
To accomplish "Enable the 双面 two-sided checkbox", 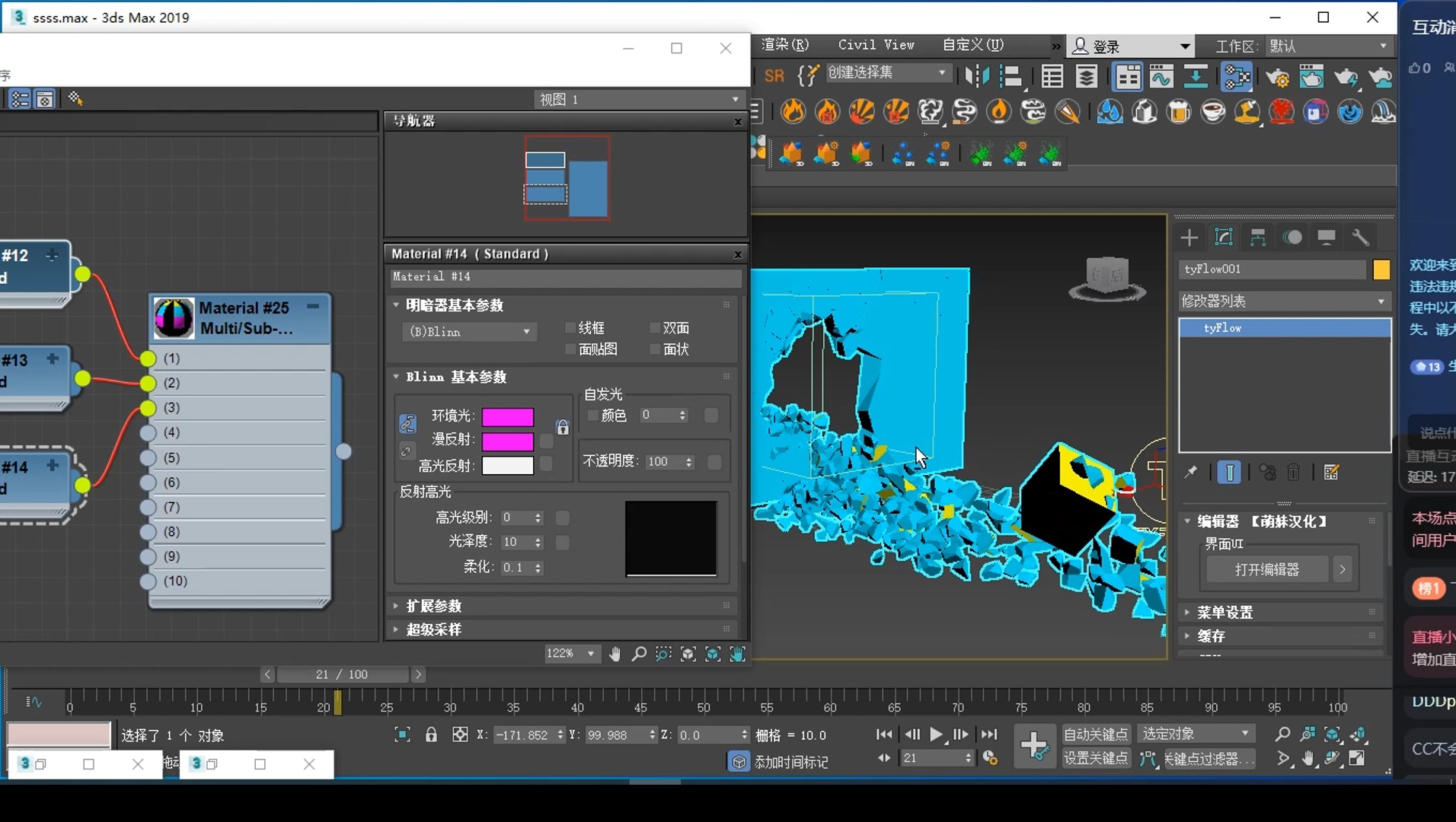I will [653, 327].
